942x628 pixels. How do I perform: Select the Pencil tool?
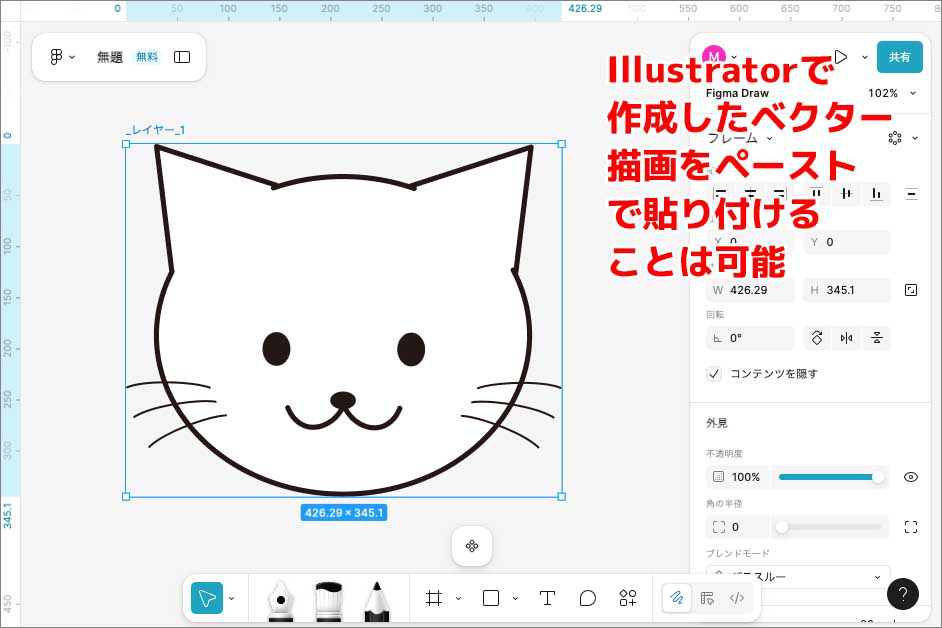[376, 600]
